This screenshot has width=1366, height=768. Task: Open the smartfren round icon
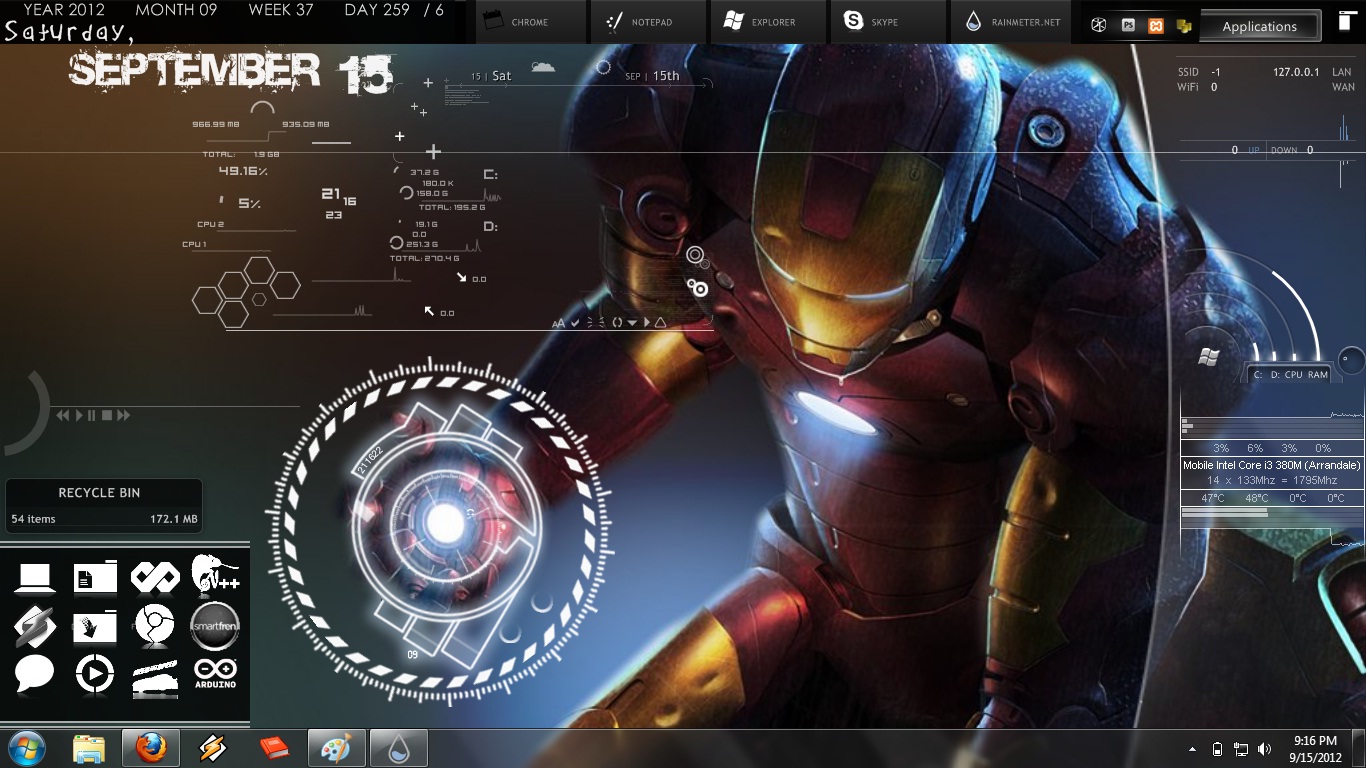click(215, 626)
